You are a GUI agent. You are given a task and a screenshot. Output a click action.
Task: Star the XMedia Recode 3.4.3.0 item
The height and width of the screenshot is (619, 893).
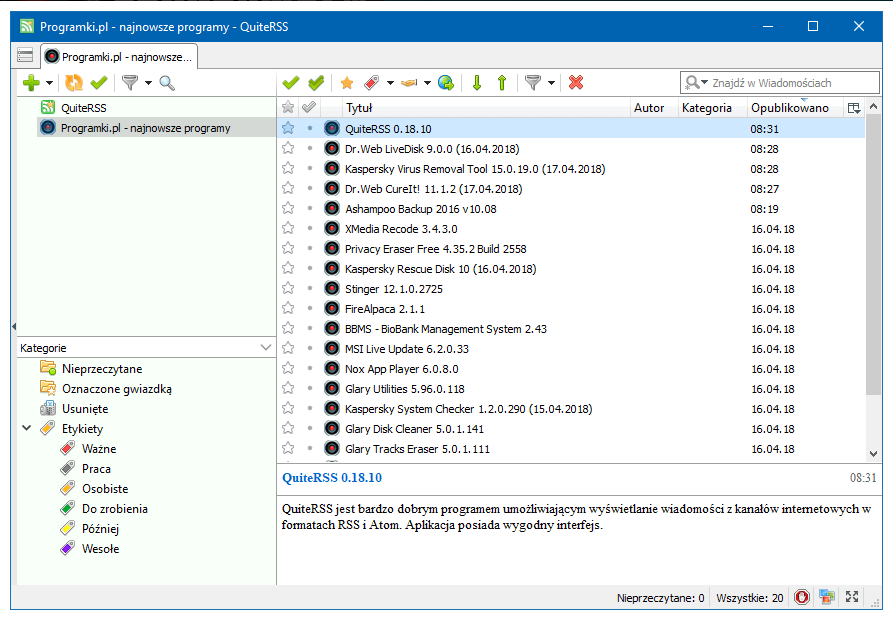288,228
